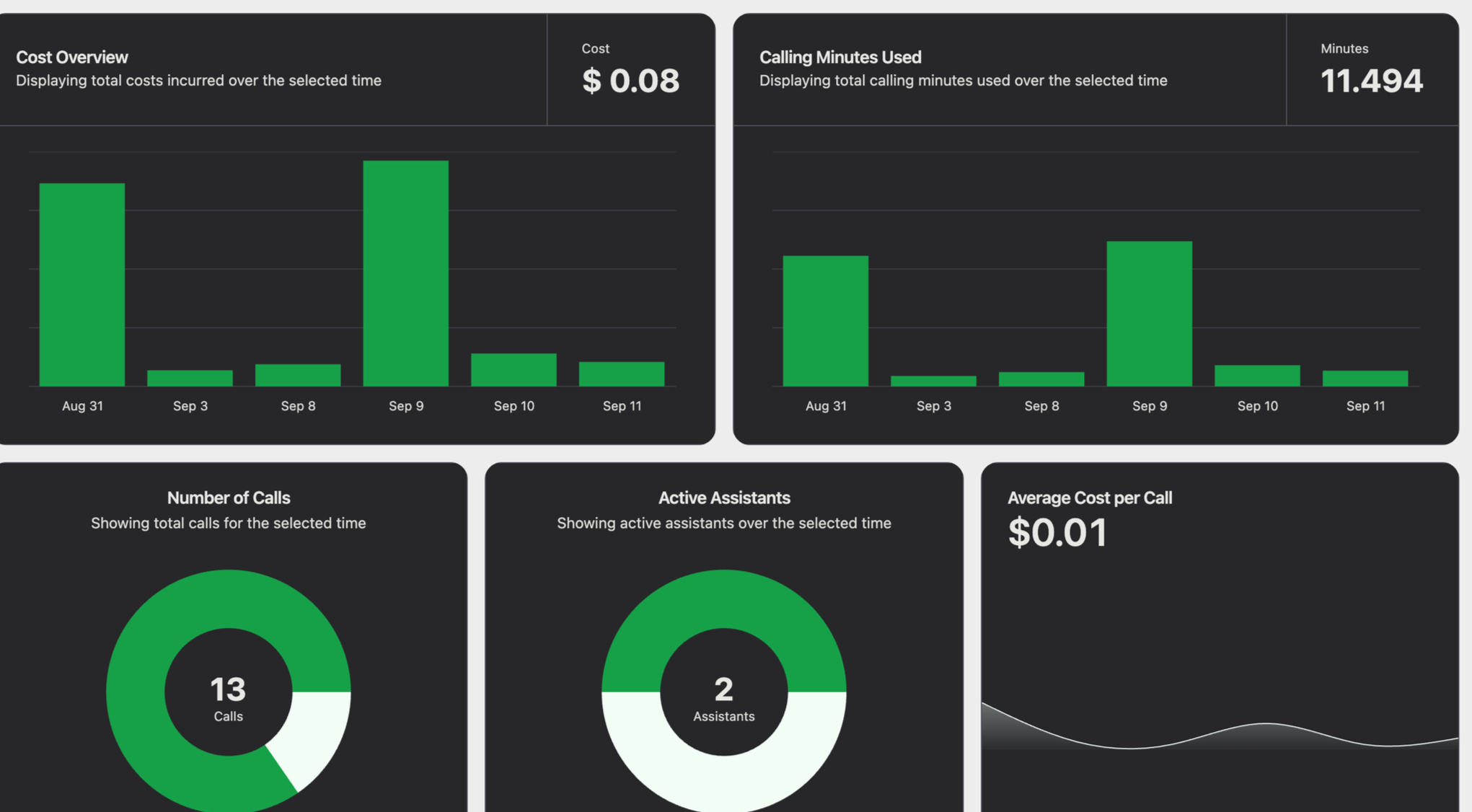1472x812 pixels.
Task: Click the white half of the Assistants donut
Action: [723, 785]
